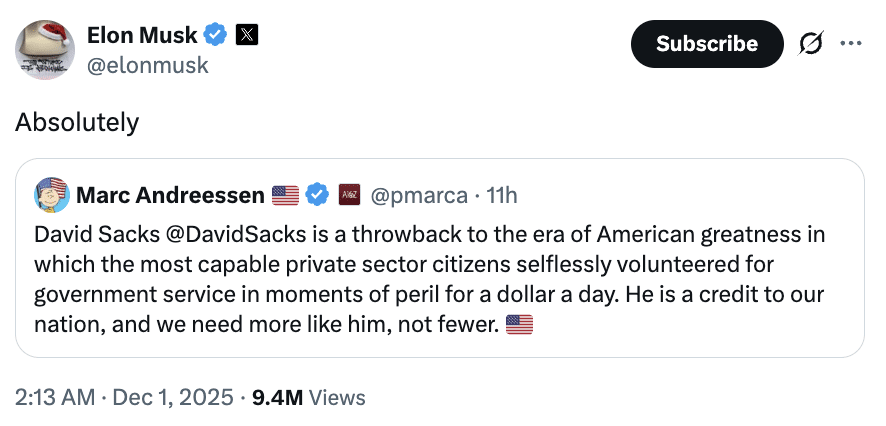
Task: Click the Grok explain-post icon
Action: pyautogui.click(x=811, y=44)
